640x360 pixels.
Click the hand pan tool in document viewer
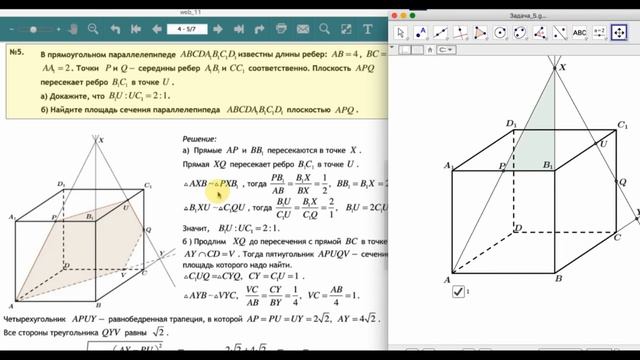tap(73, 29)
